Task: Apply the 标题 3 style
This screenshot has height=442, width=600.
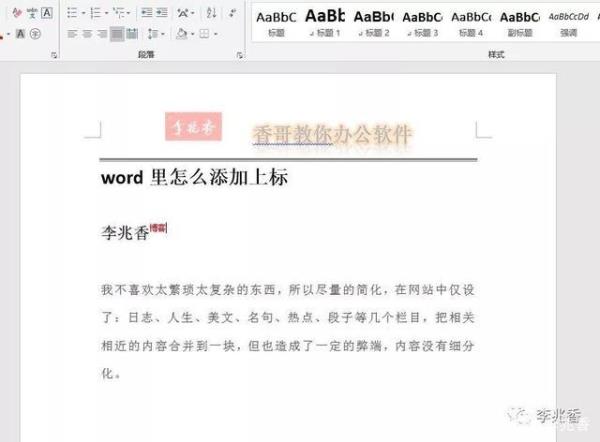Action: pos(422,24)
